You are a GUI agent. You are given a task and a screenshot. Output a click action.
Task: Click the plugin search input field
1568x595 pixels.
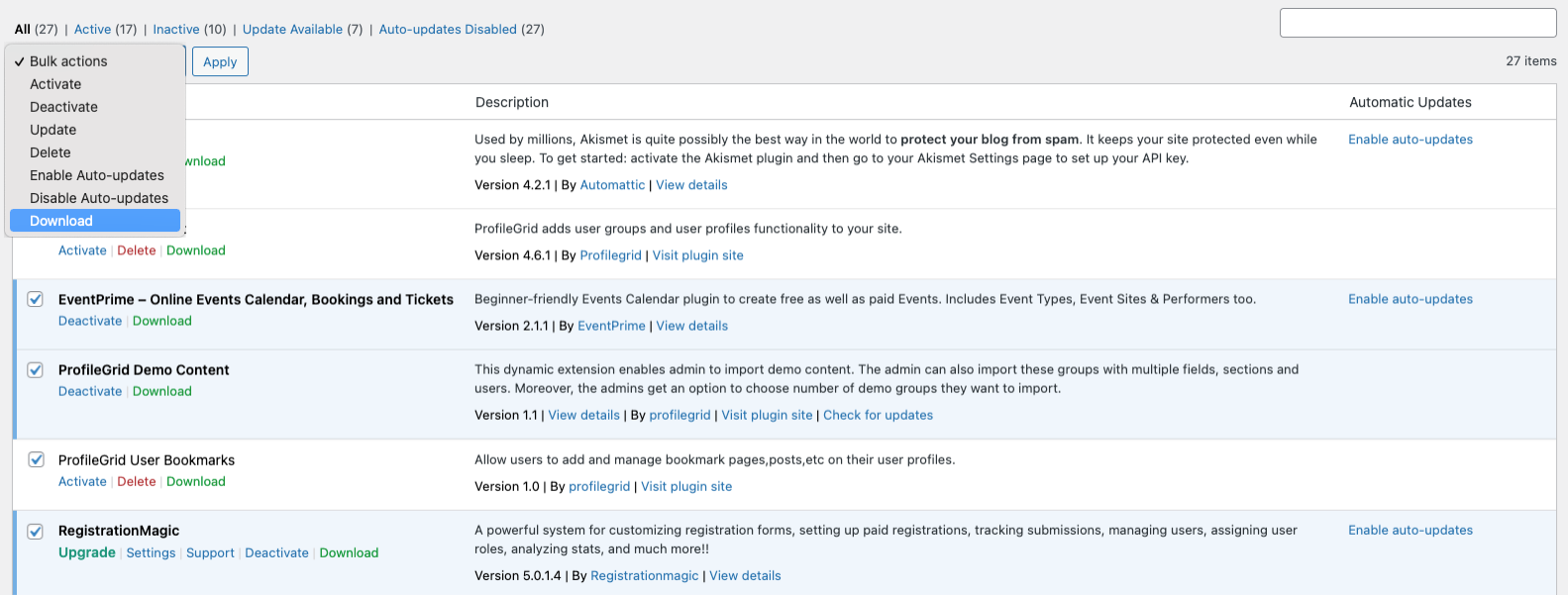pos(1417,23)
